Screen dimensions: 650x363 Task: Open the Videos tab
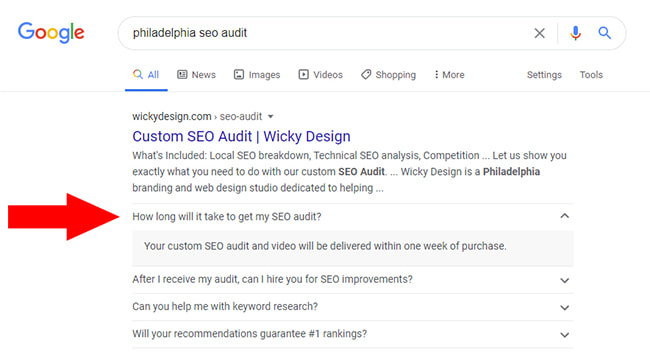320,75
